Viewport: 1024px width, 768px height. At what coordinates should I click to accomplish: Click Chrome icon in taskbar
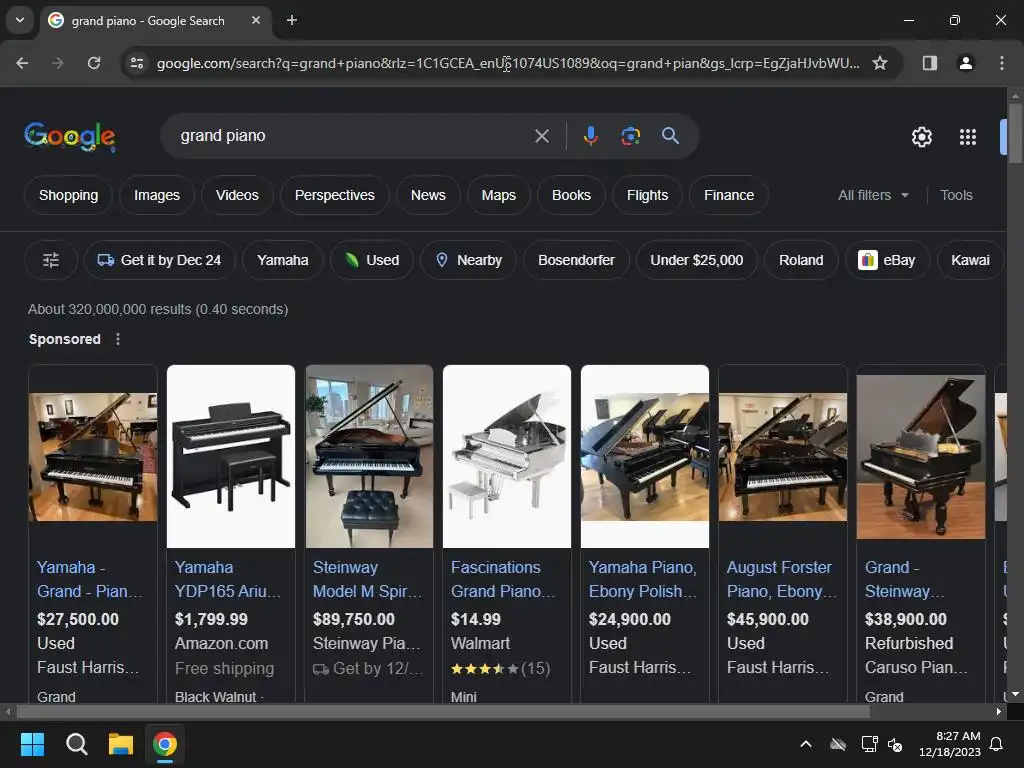[x=165, y=744]
